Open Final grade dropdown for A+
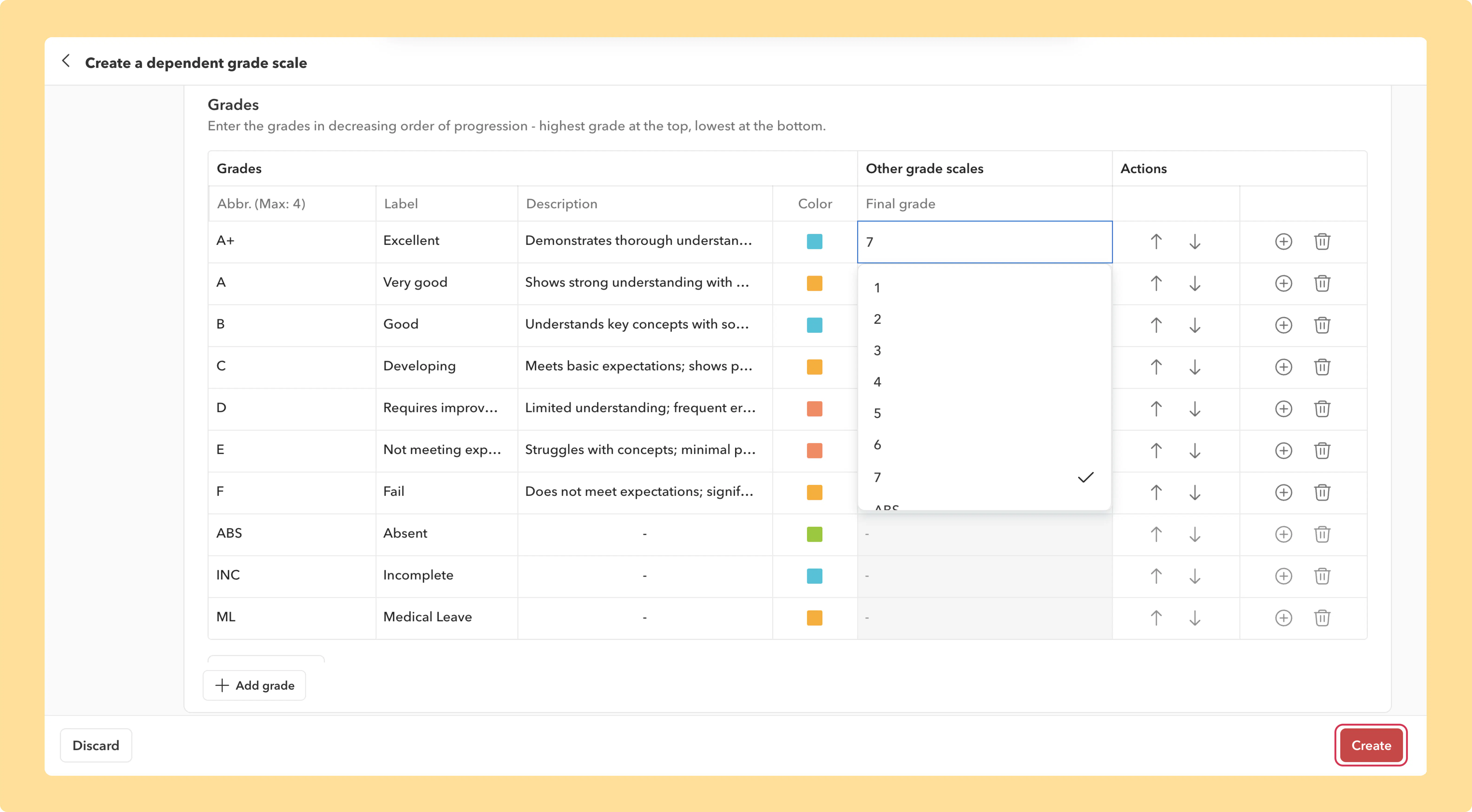Viewport: 1472px width, 812px height. tap(985, 242)
